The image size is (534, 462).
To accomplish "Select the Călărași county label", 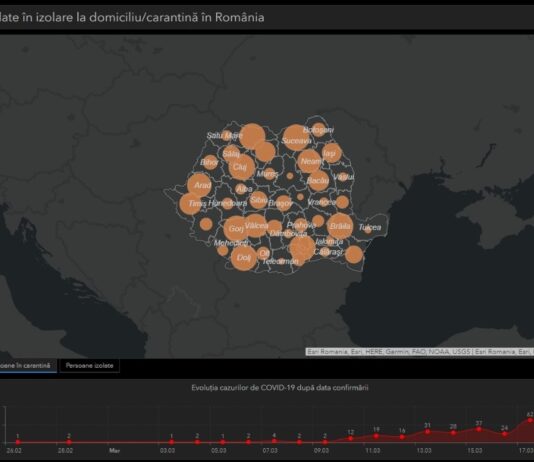I will 328,252.
